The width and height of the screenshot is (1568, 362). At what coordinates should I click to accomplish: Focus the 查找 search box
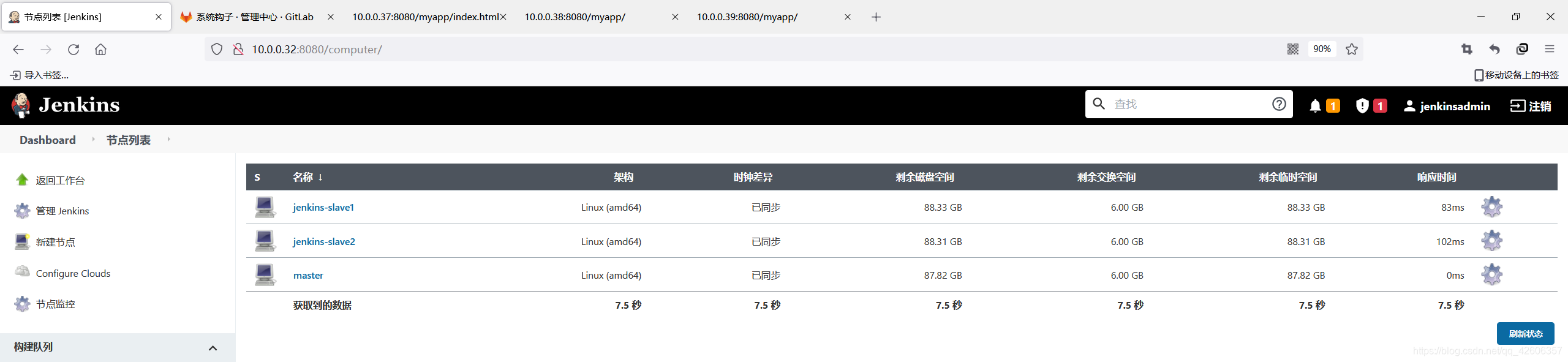click(1188, 104)
